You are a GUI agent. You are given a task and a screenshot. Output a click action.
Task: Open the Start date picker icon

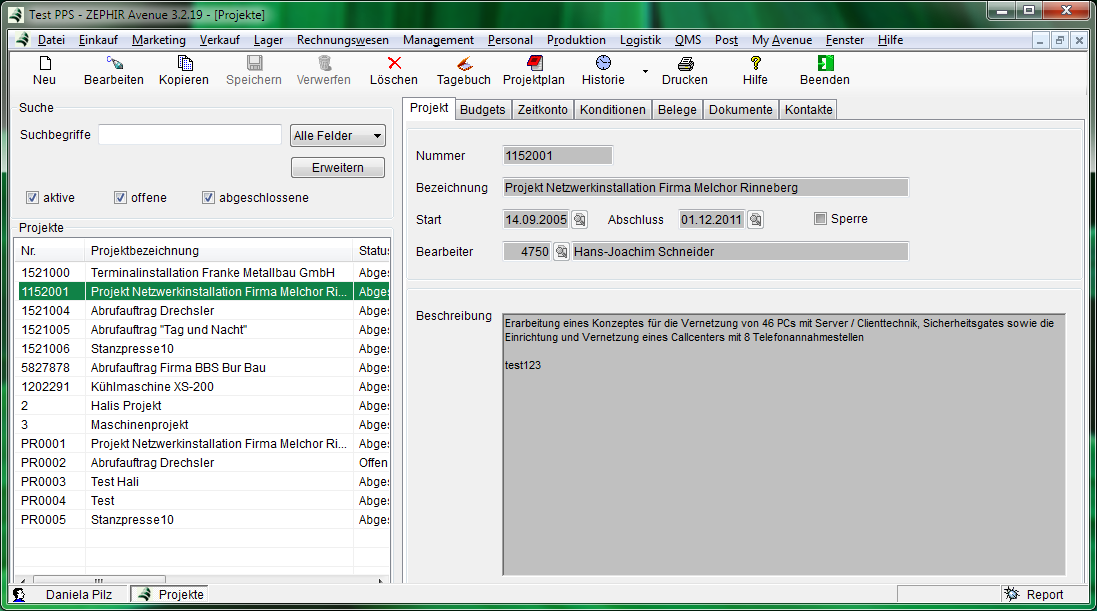coord(579,220)
